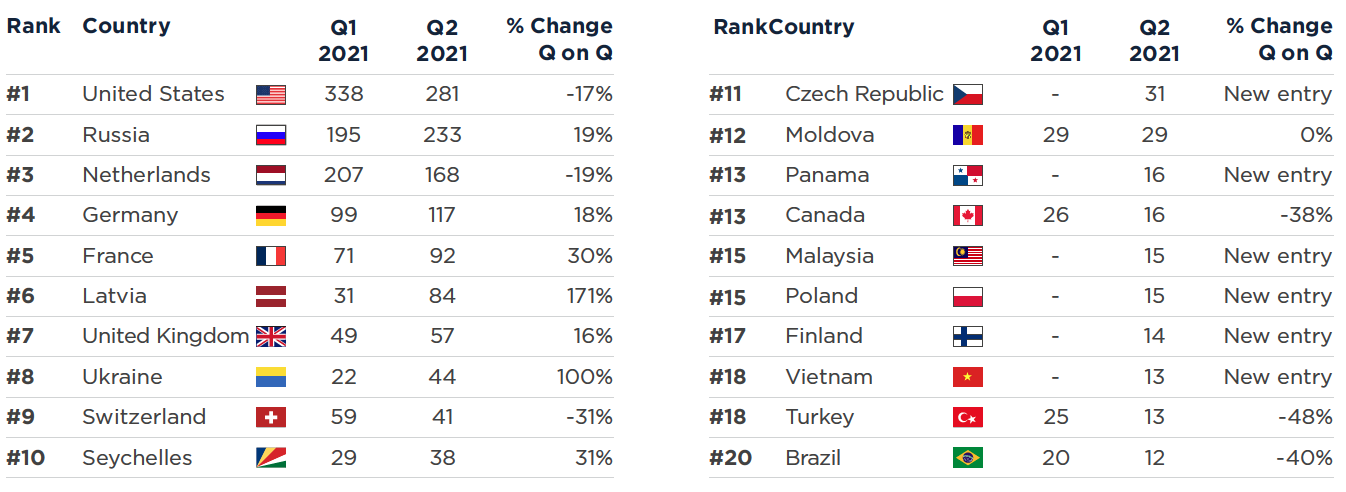The width and height of the screenshot is (1346, 492).
Task: Click the right table Q2 2021 header
Action: click(x=1154, y=40)
